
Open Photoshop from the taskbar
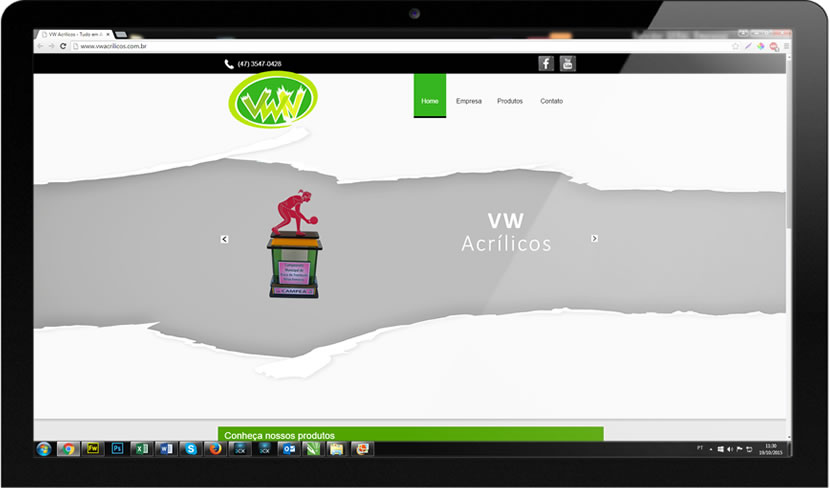pos(118,449)
